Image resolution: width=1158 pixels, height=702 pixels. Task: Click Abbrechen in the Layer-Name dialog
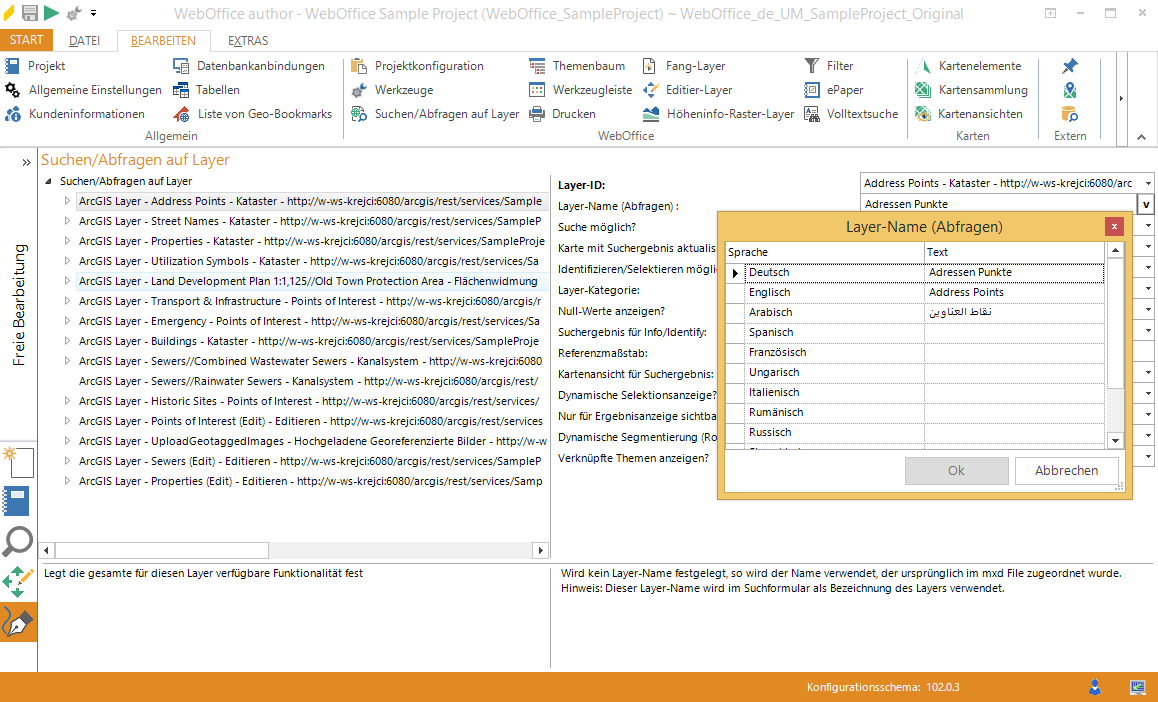tap(1065, 470)
